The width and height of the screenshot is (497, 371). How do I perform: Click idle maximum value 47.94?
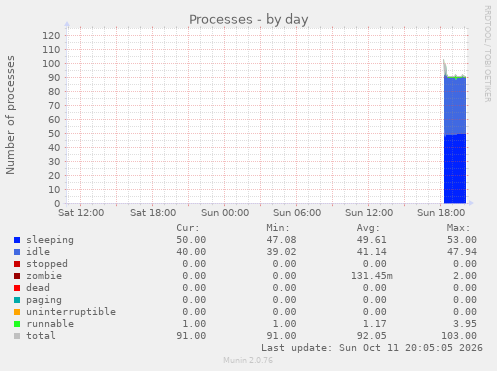tap(462, 252)
